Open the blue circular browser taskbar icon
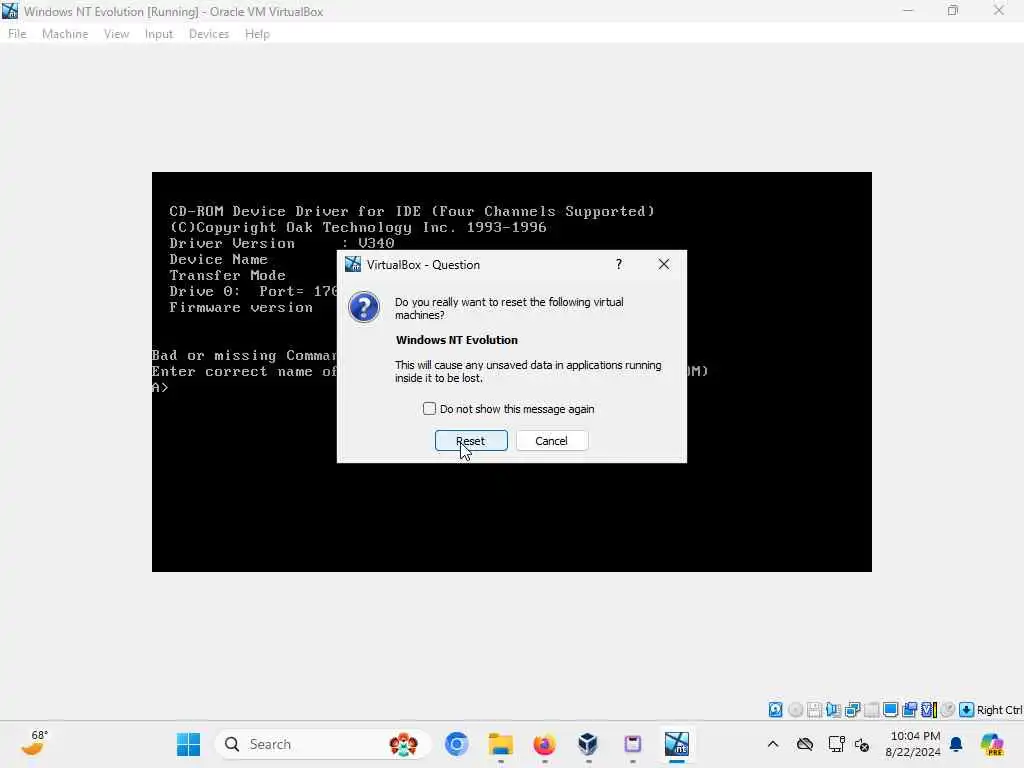This screenshot has height=768, width=1024. [x=456, y=744]
